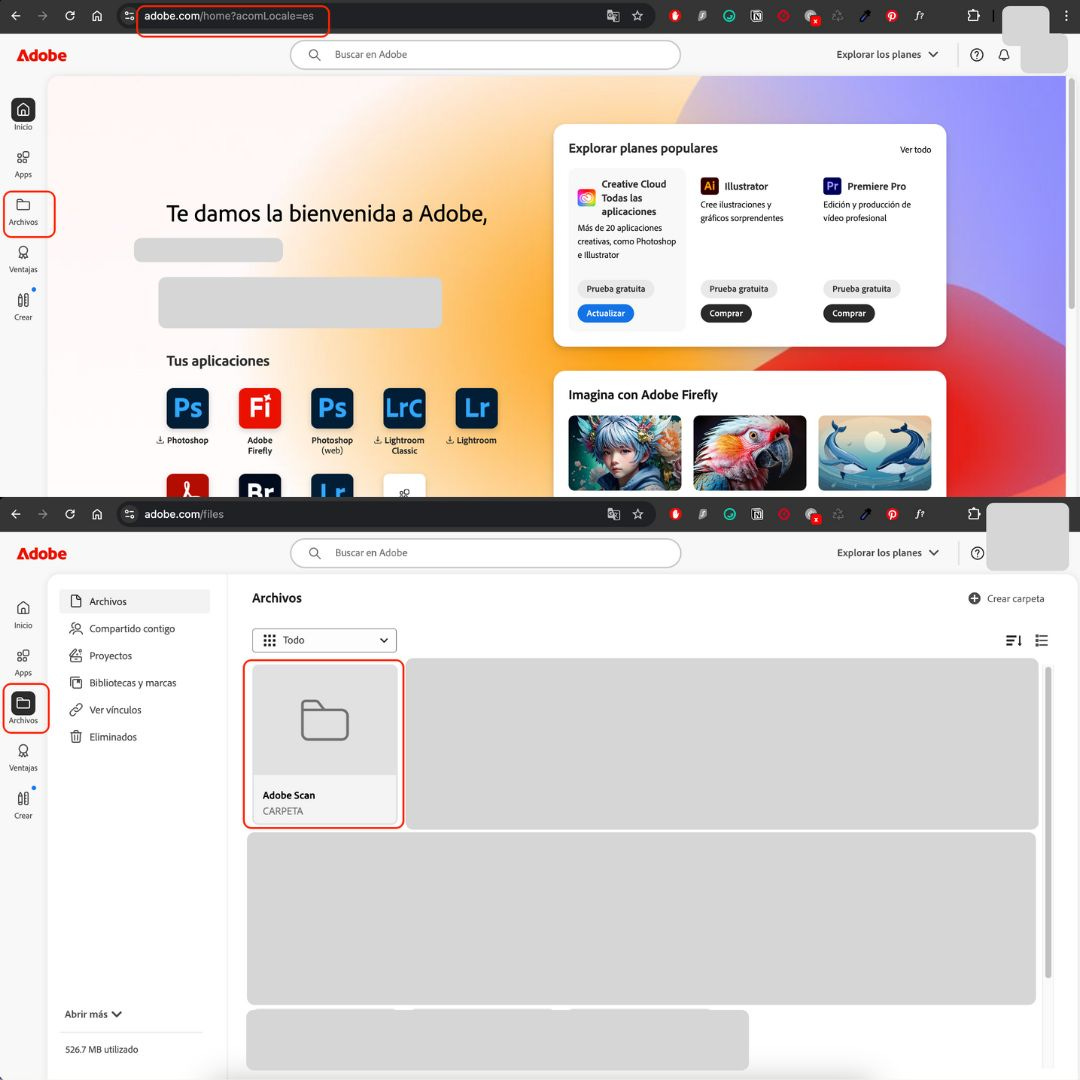Screen dimensions: 1080x1080
Task: Focus the Buscar en Adobe field in files window
Action: (x=486, y=552)
